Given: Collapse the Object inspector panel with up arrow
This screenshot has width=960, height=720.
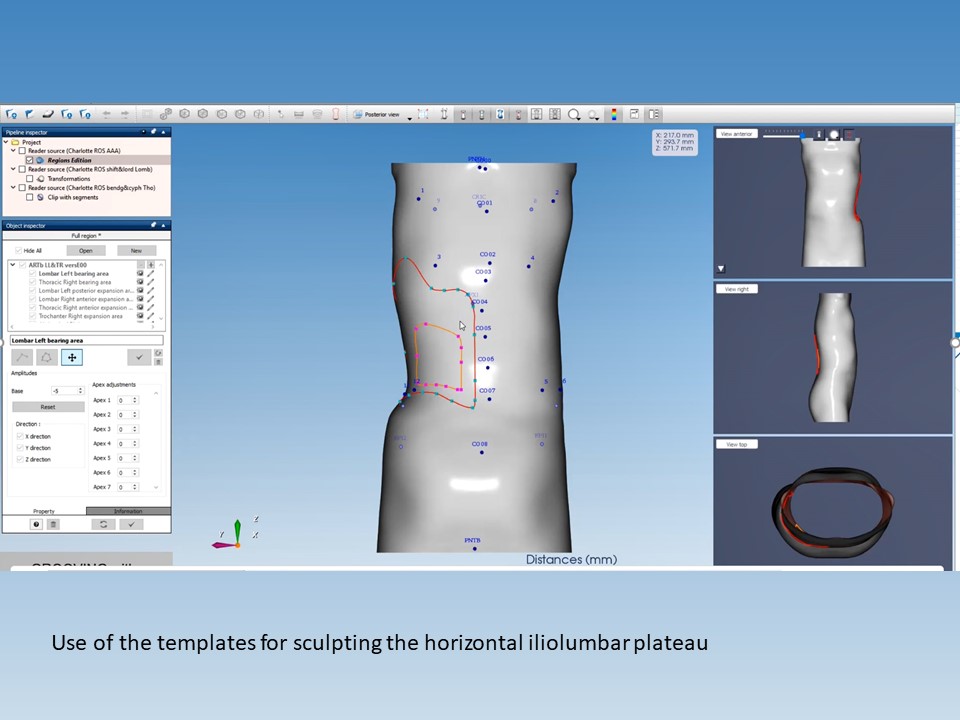Looking at the screenshot, I should click(163, 225).
